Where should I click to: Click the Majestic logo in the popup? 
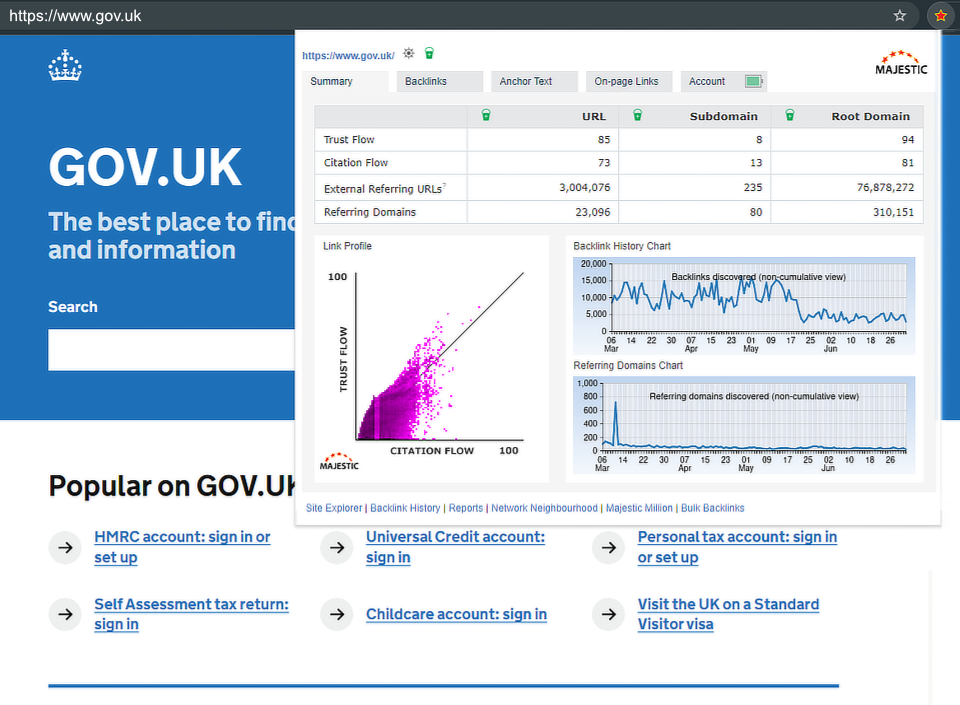pyautogui.click(x=900, y=64)
